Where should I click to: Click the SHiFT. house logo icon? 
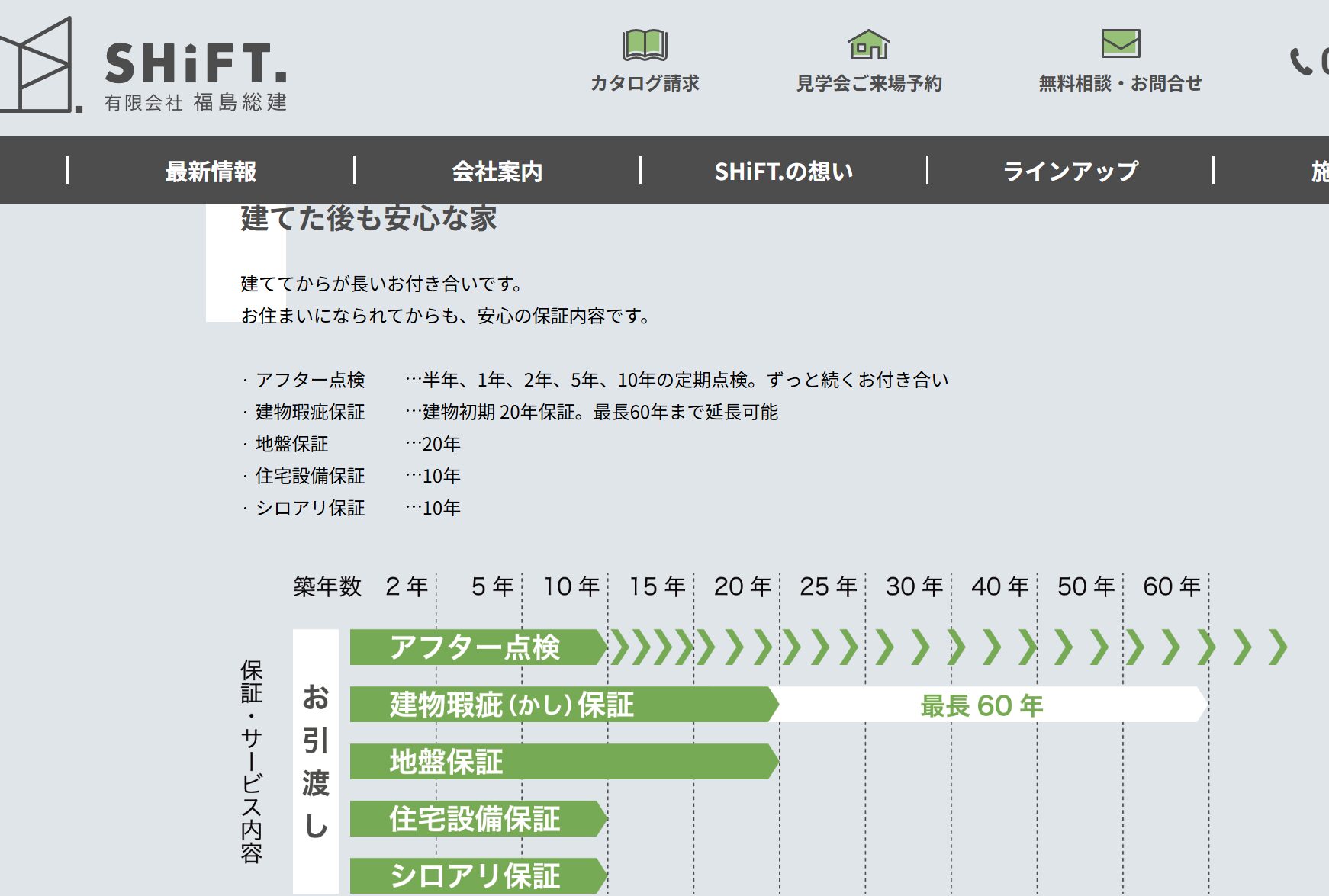click(40, 66)
